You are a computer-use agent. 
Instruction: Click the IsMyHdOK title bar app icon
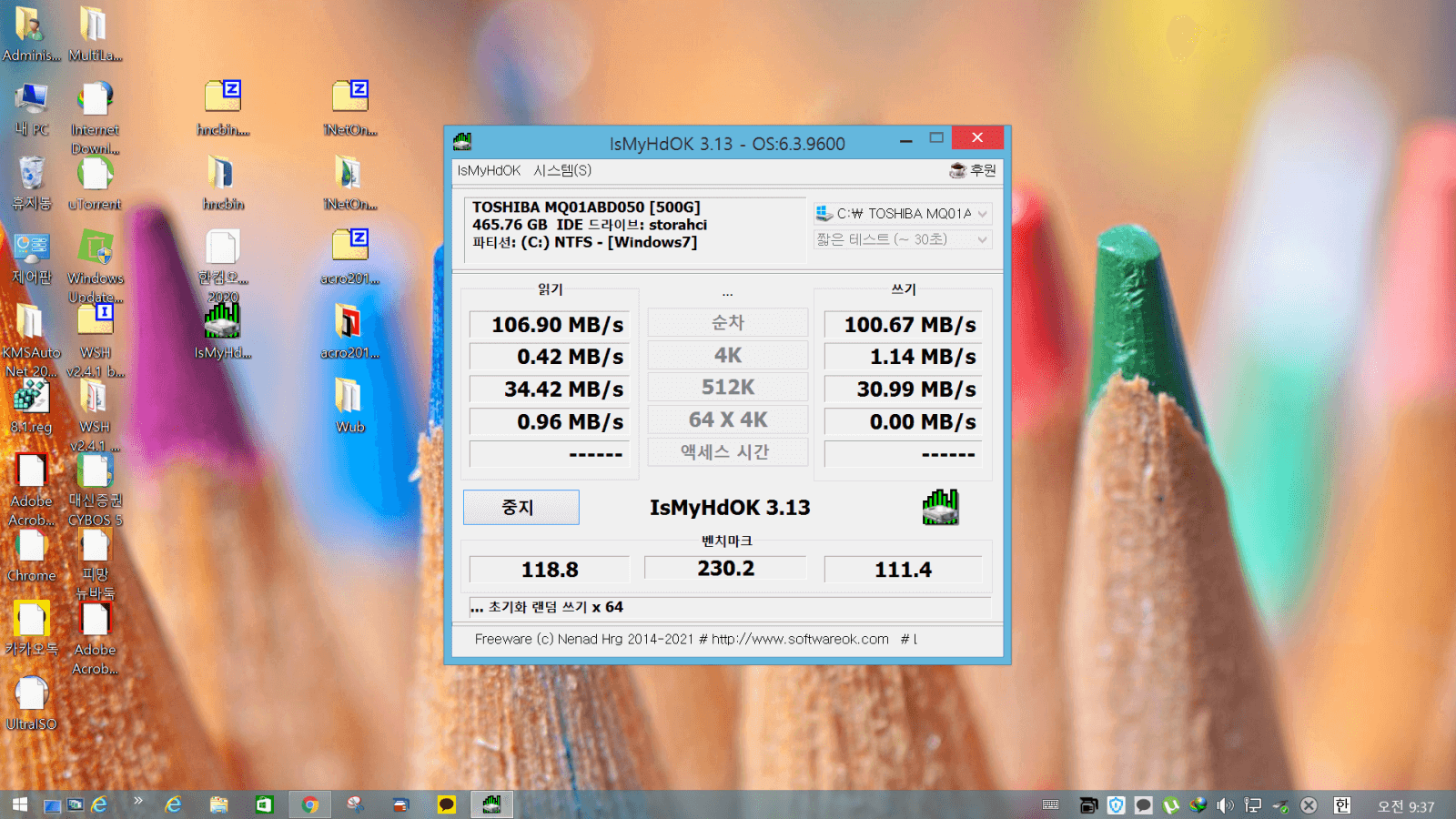462,142
